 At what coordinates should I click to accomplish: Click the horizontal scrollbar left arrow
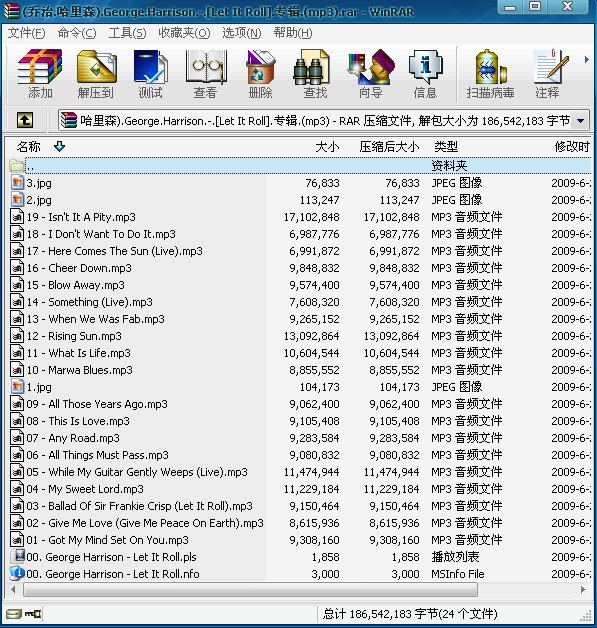tap(14, 589)
